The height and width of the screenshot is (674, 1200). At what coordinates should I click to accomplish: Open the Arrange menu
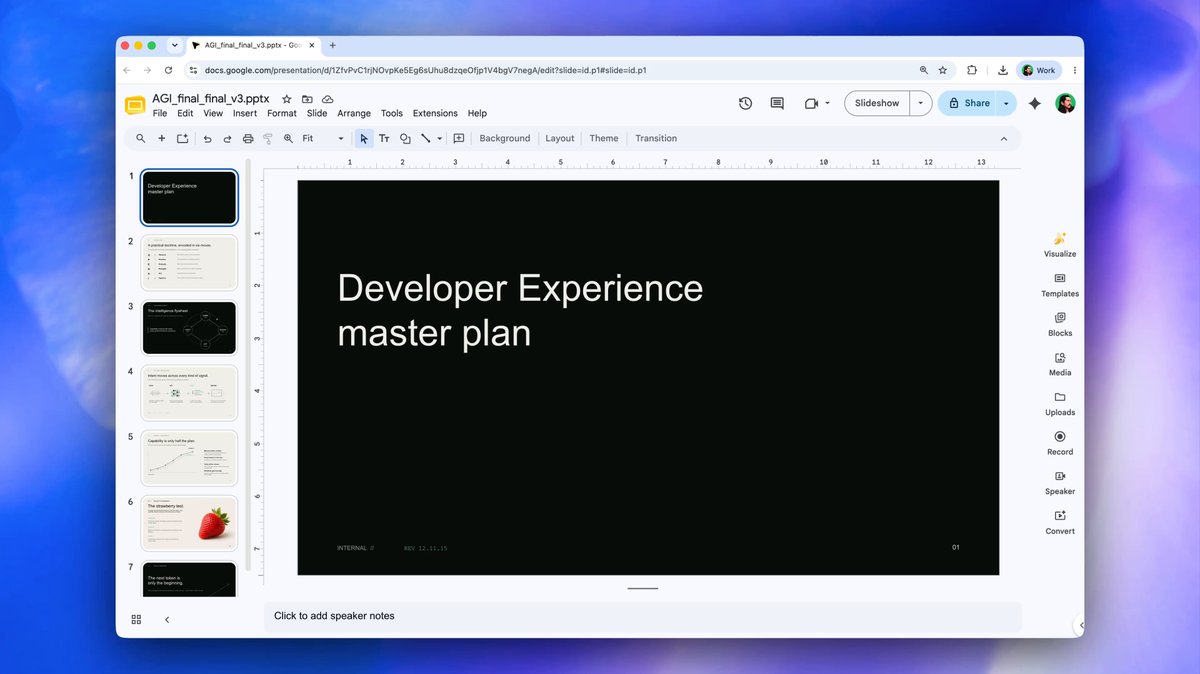point(354,113)
